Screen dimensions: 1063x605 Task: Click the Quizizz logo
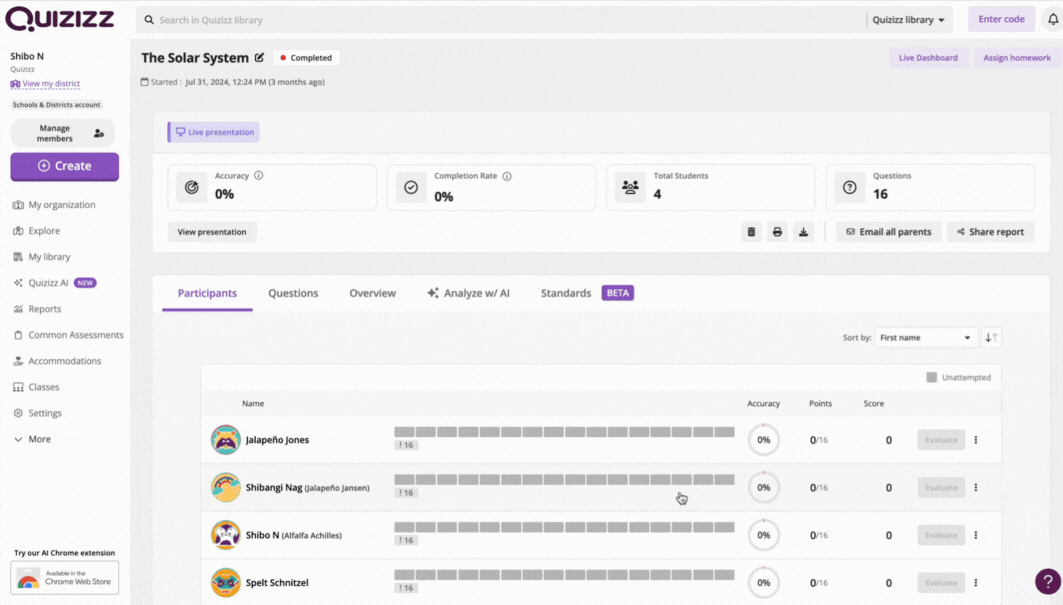[x=60, y=19]
